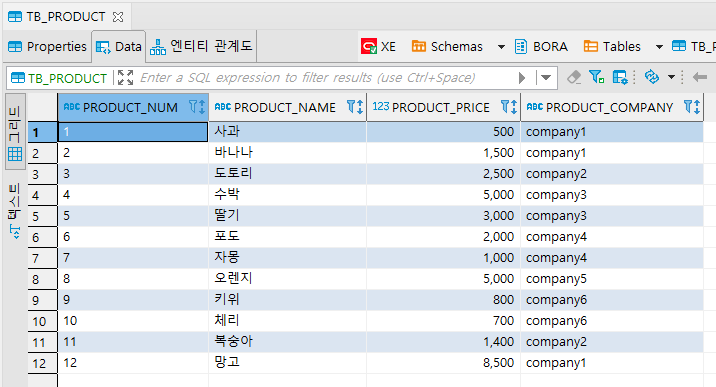This screenshot has height=387, width=716.
Task: Open the filter history dropdown
Action: [546, 78]
